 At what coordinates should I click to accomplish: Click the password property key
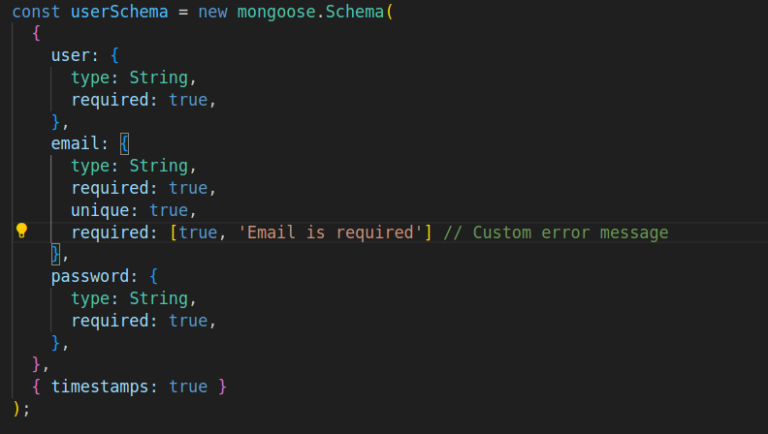point(90,276)
